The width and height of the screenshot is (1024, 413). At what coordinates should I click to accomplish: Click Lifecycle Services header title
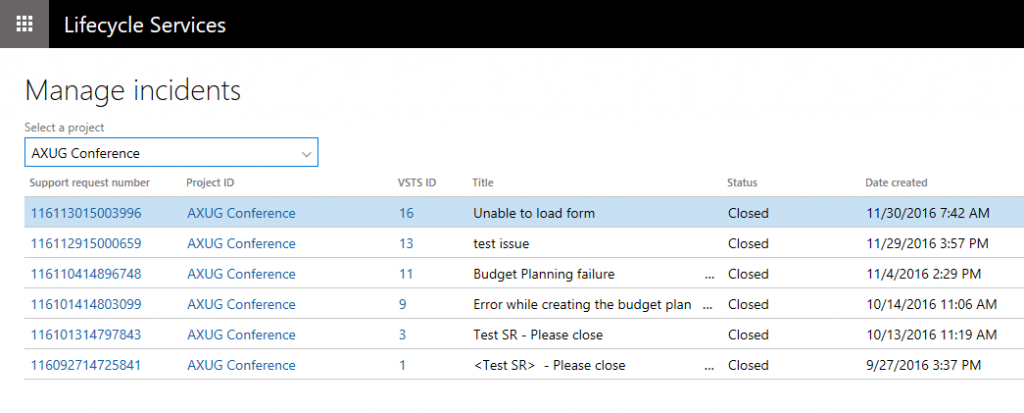pos(144,24)
